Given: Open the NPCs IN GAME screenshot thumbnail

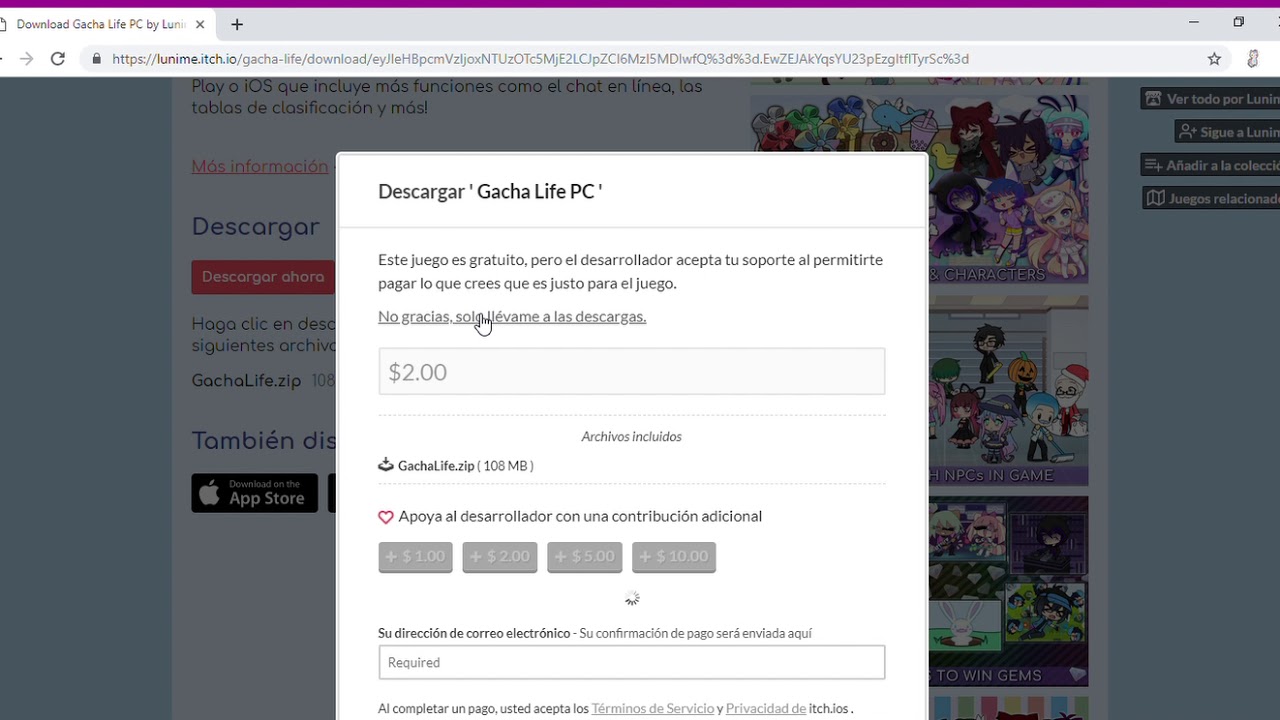Looking at the screenshot, I should (x=1008, y=390).
